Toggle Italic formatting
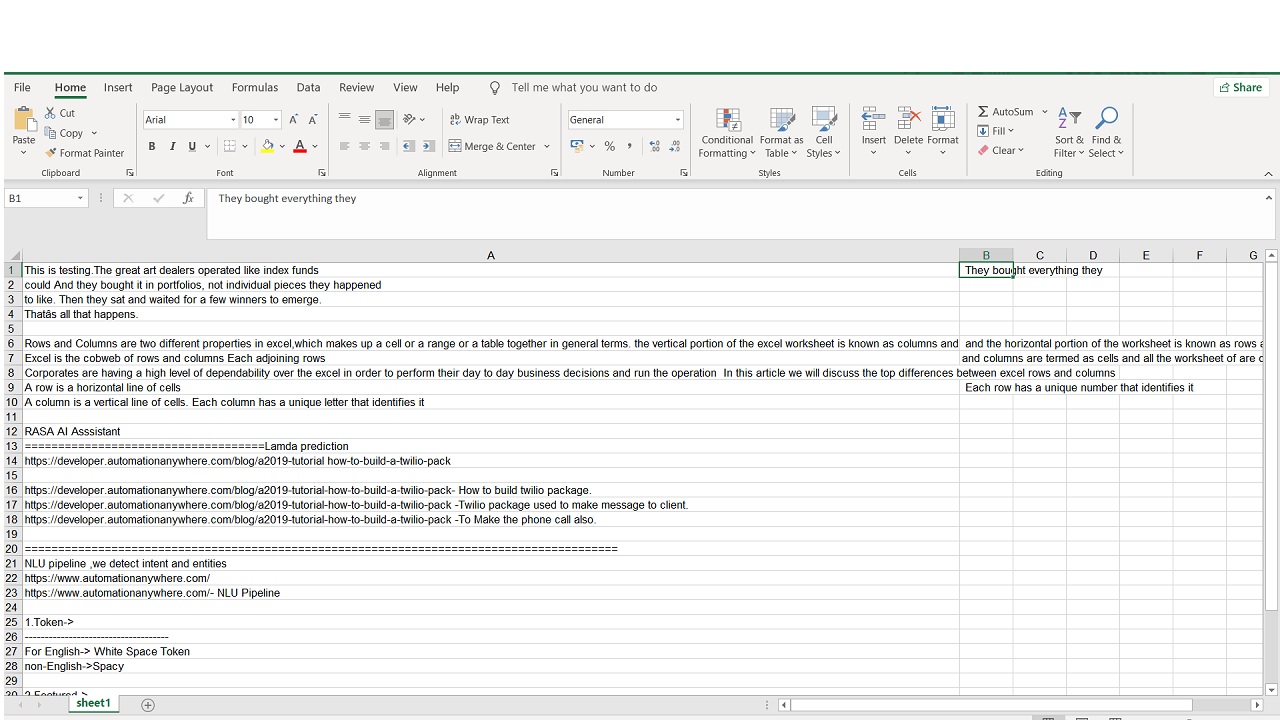Image resolution: width=1280 pixels, height=720 pixels. [172, 146]
